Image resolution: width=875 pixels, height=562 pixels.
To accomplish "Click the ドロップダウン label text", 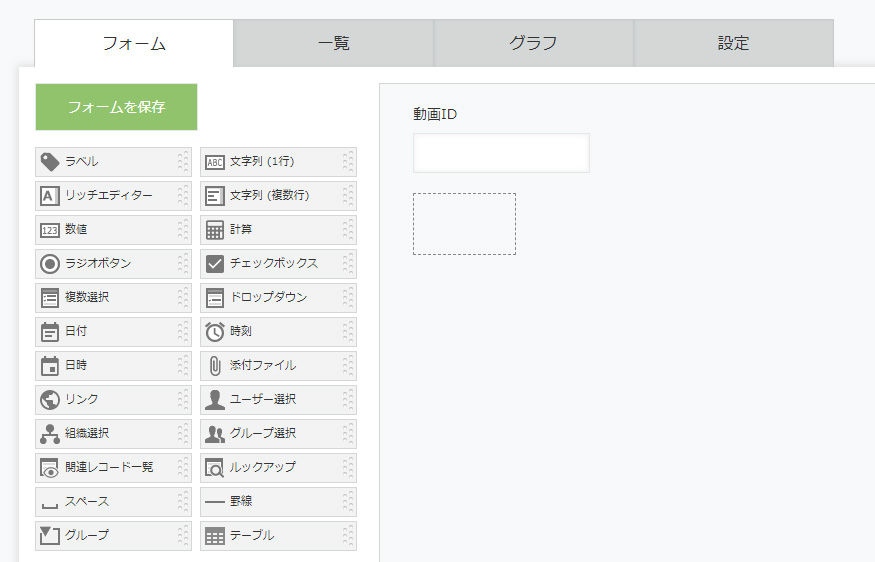I will (268, 297).
